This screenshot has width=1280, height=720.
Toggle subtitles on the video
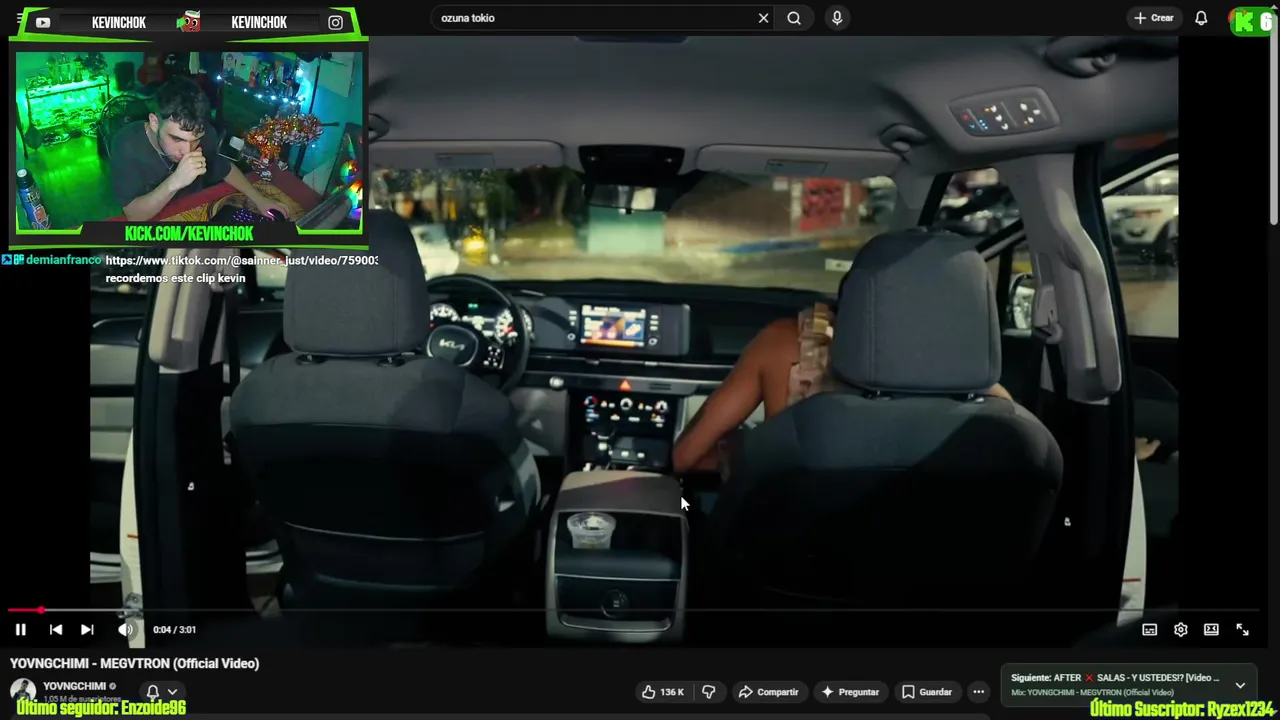1150,629
